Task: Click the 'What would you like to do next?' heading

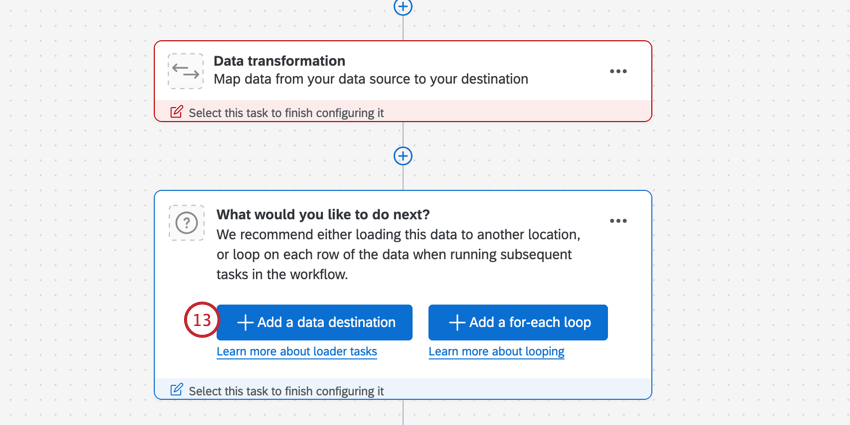Action: (x=323, y=214)
